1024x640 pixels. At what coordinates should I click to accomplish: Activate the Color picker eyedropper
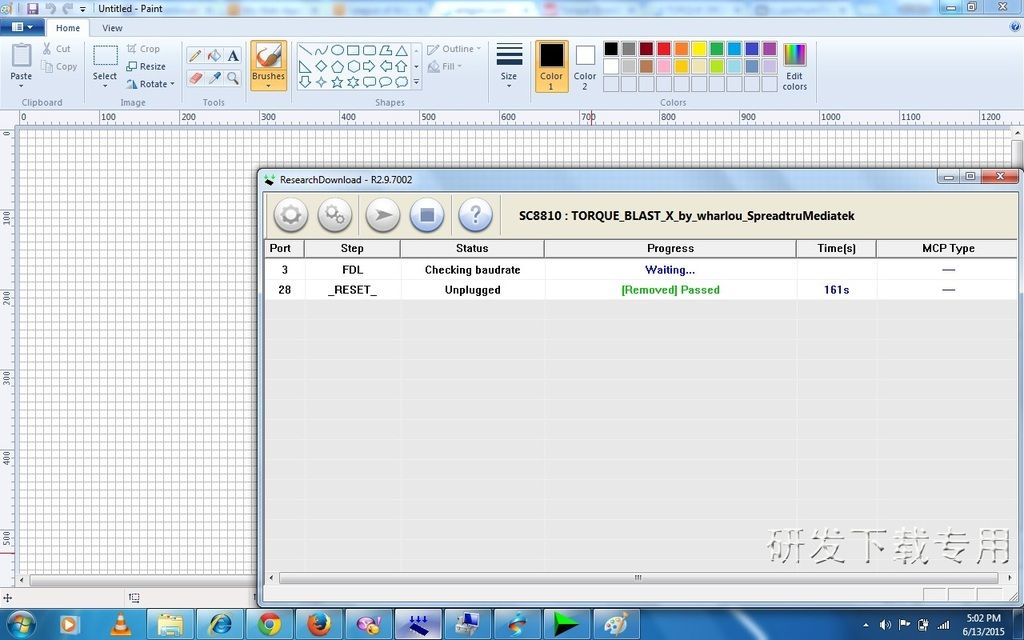pos(214,78)
